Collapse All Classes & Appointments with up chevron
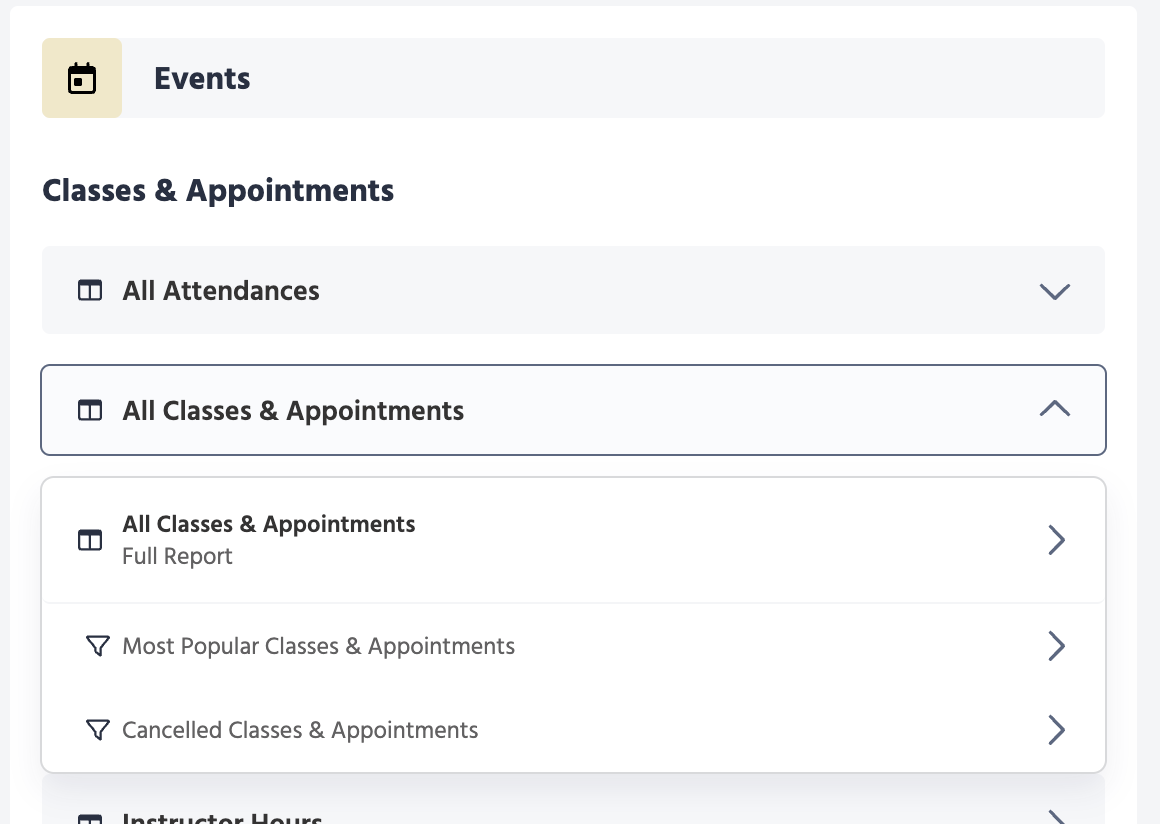Image resolution: width=1160 pixels, height=824 pixels. [1055, 409]
